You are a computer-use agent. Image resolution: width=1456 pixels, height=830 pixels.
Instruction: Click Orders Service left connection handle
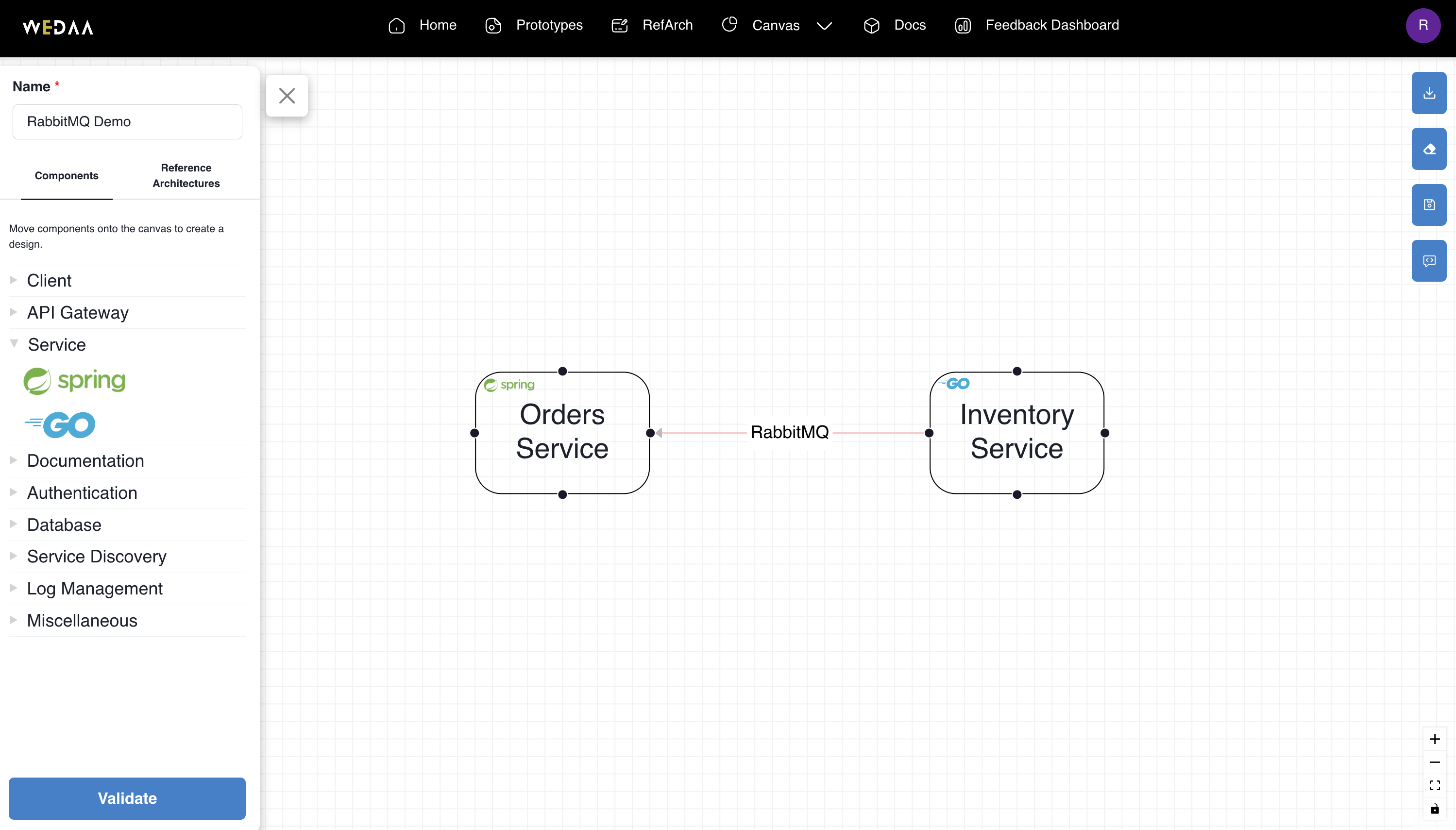474,433
